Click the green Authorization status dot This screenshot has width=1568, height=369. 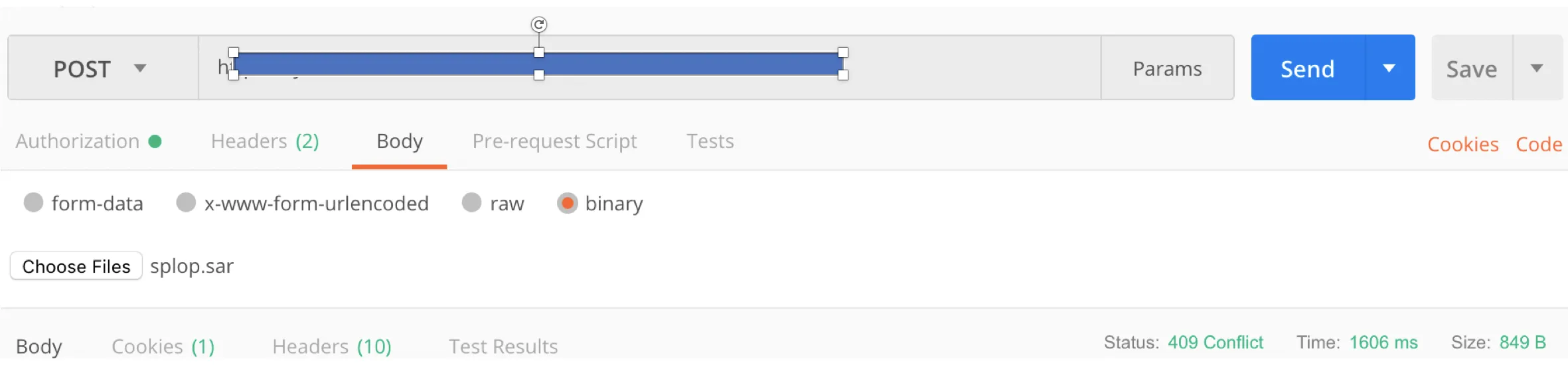tap(155, 141)
